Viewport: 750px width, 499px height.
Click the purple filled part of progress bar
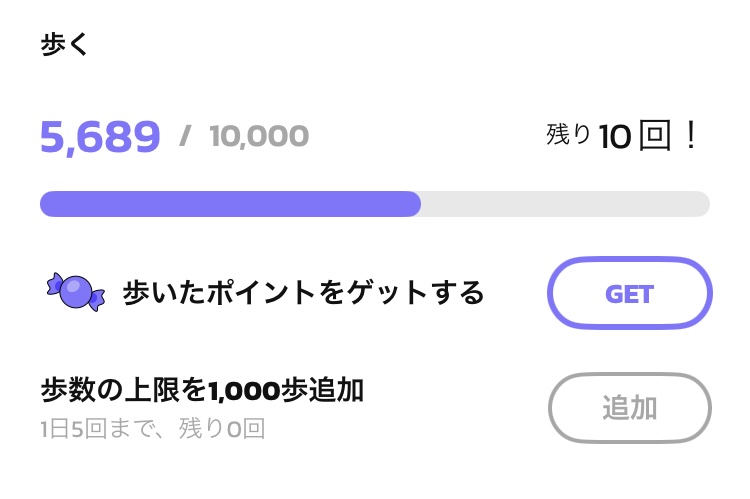[230, 204]
